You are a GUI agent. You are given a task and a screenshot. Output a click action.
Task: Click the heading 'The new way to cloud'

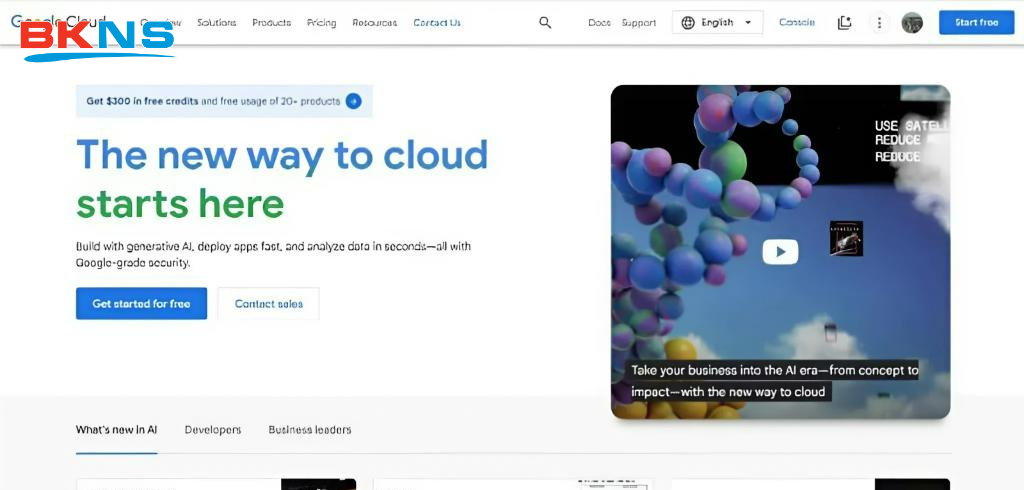281,155
